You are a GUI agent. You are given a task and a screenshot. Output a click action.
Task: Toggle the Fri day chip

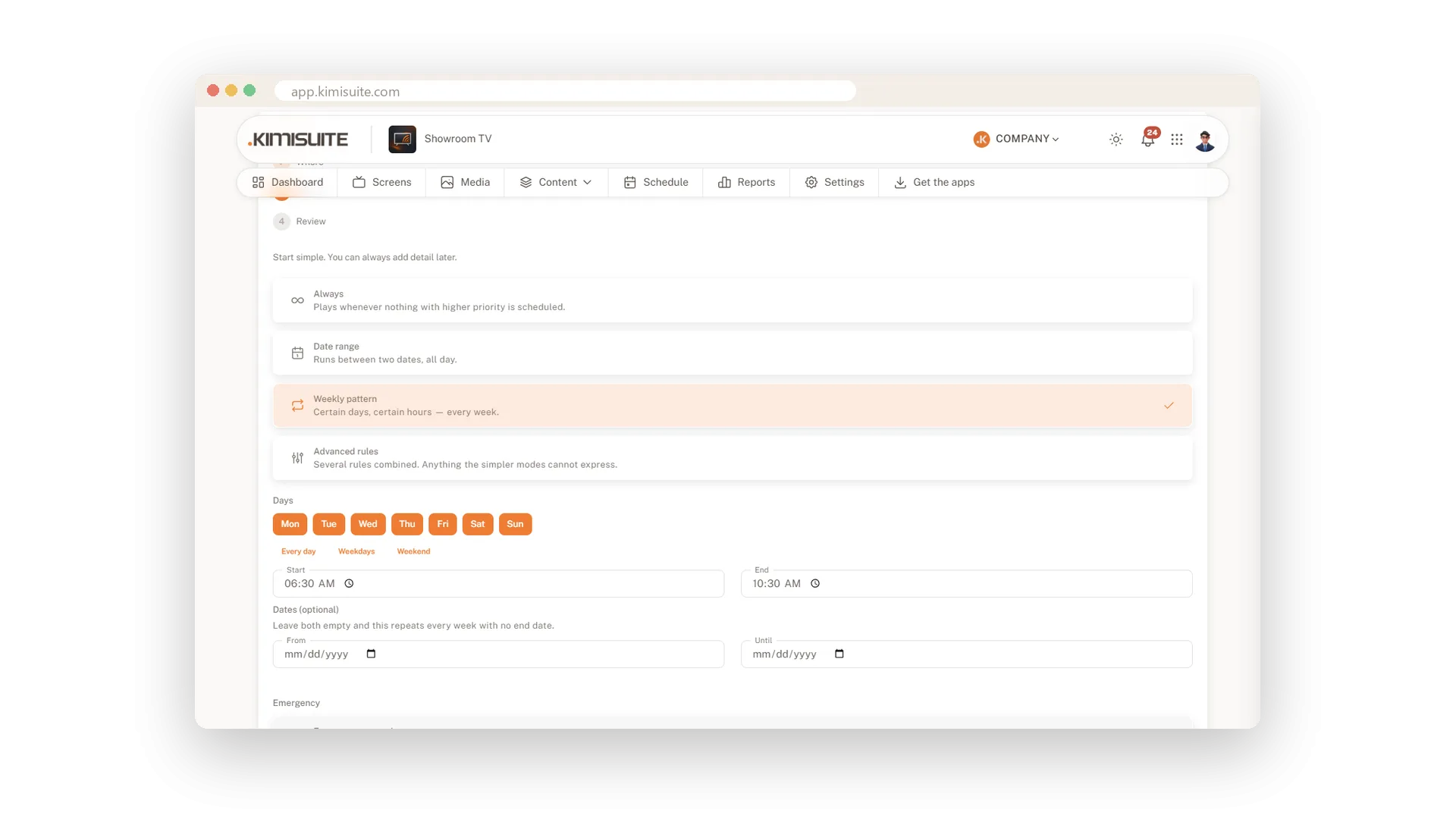tap(443, 524)
